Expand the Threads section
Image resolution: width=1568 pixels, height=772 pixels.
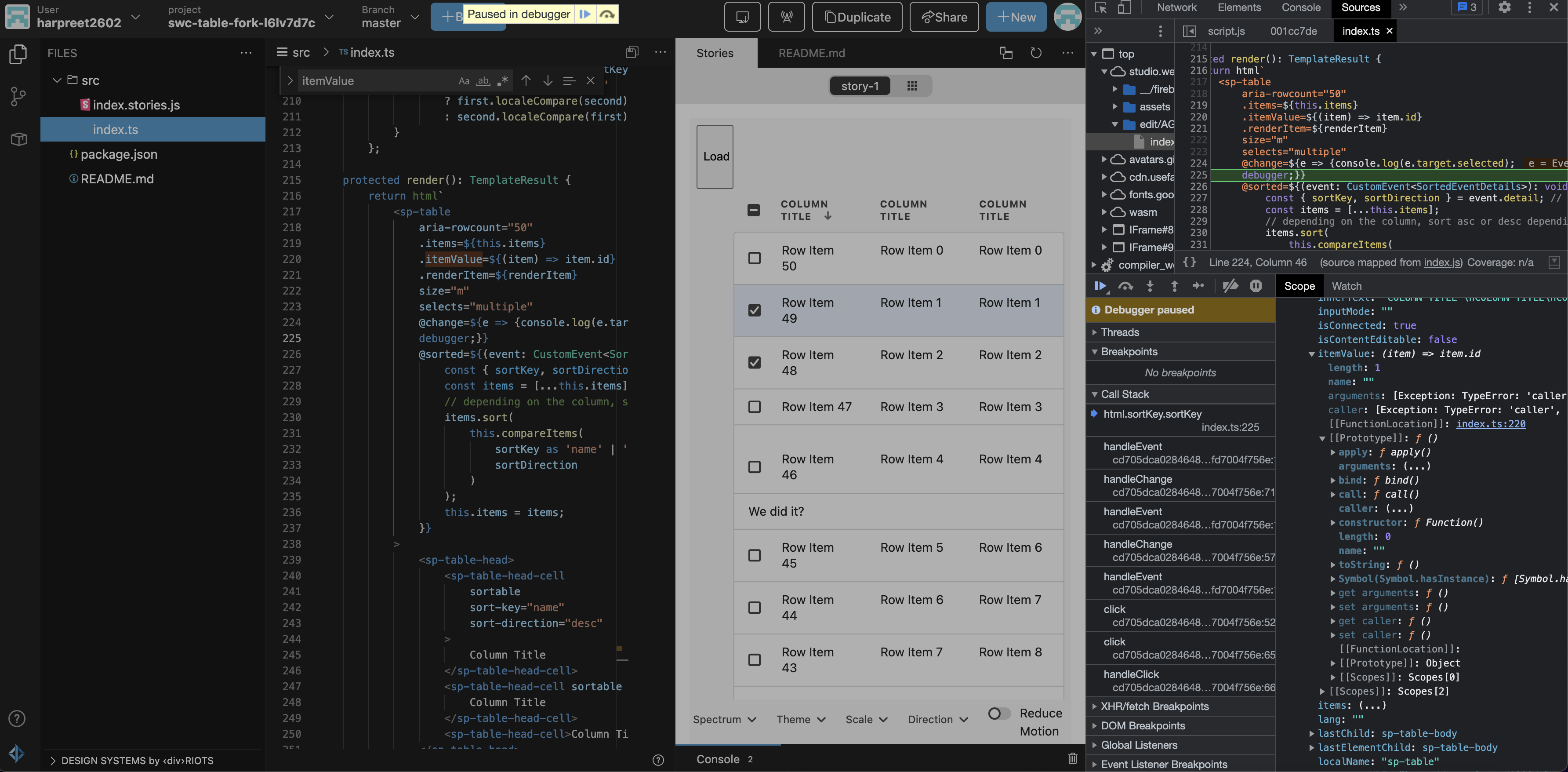pos(1119,332)
